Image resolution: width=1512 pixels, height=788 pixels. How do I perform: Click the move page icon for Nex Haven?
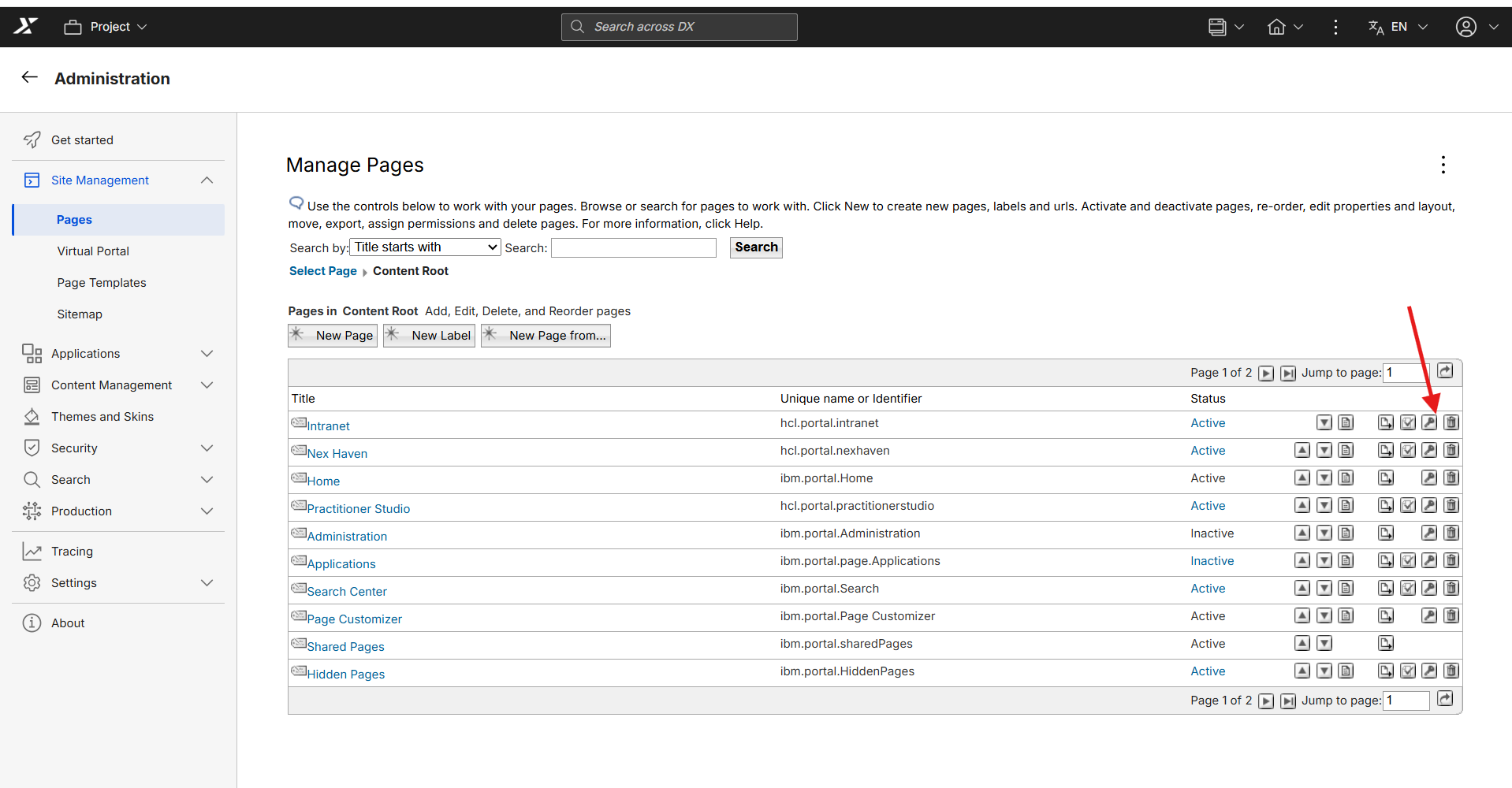pyautogui.click(x=1386, y=451)
